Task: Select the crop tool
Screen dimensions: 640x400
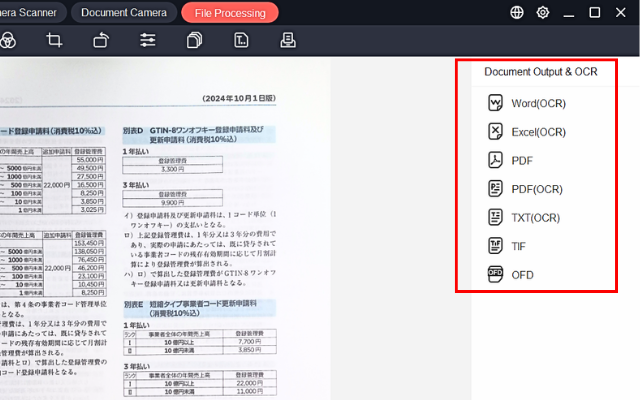Action: [x=55, y=40]
